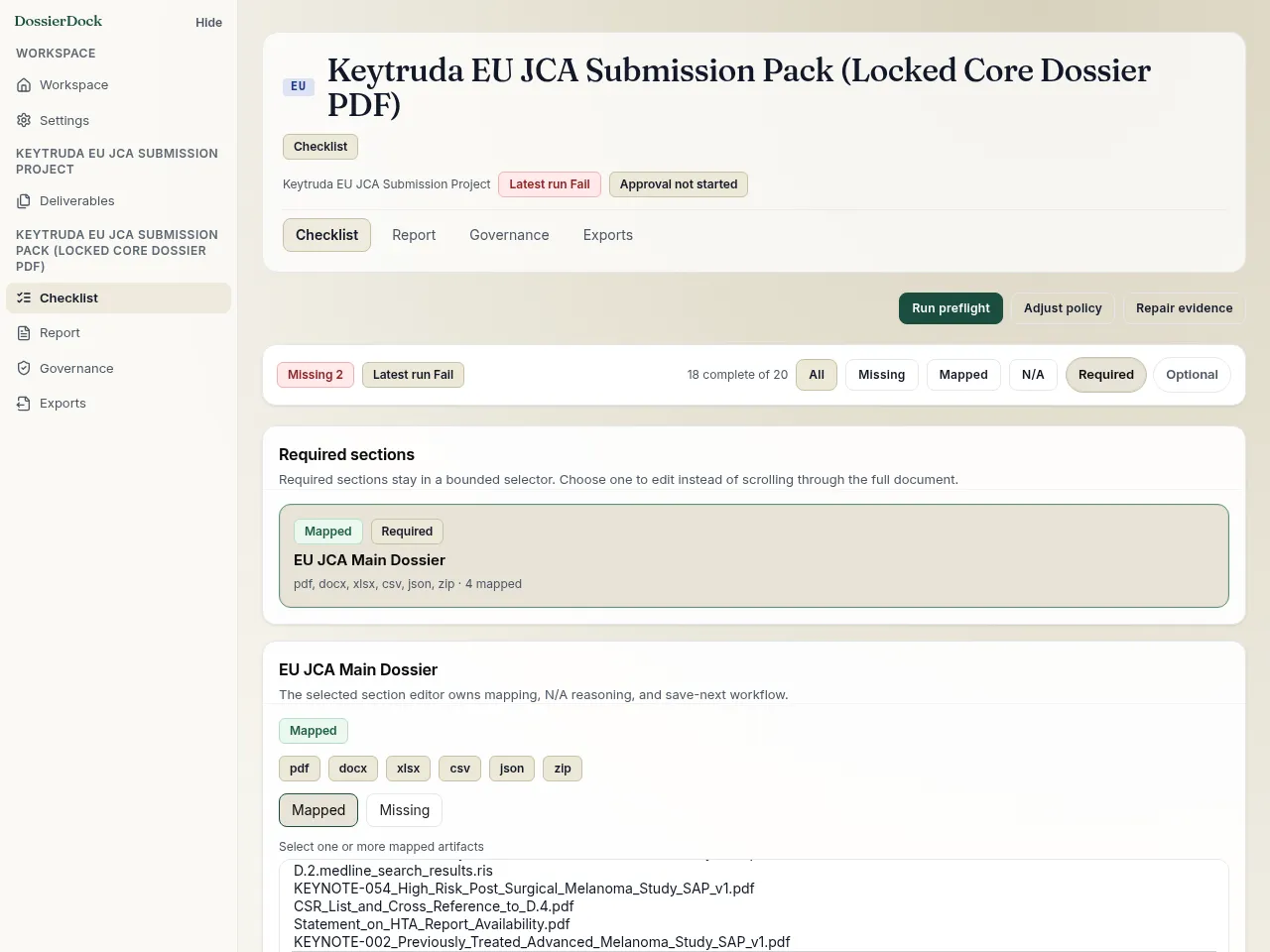
Task: Switch to the Governance tab
Action: [509, 235]
